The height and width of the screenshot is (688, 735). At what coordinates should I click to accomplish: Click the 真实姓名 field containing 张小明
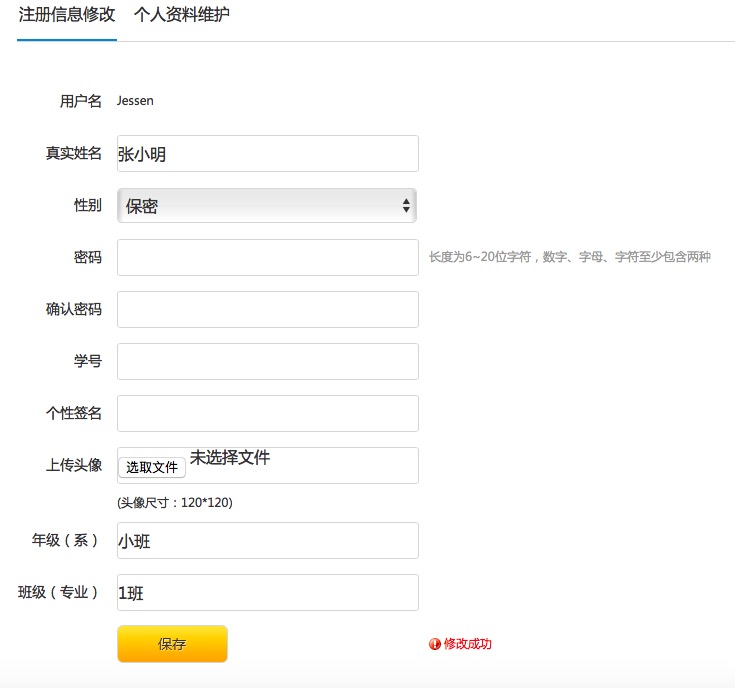268,153
